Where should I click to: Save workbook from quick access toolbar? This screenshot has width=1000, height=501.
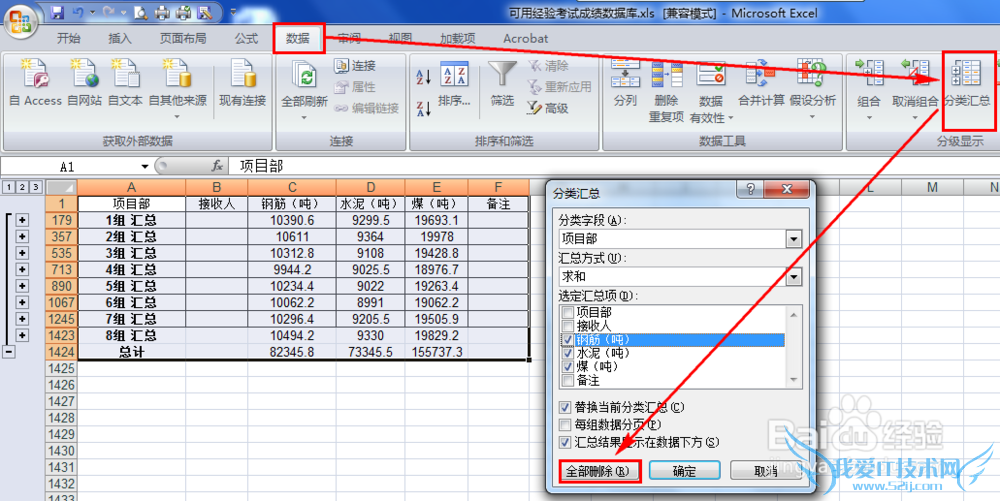click(57, 12)
